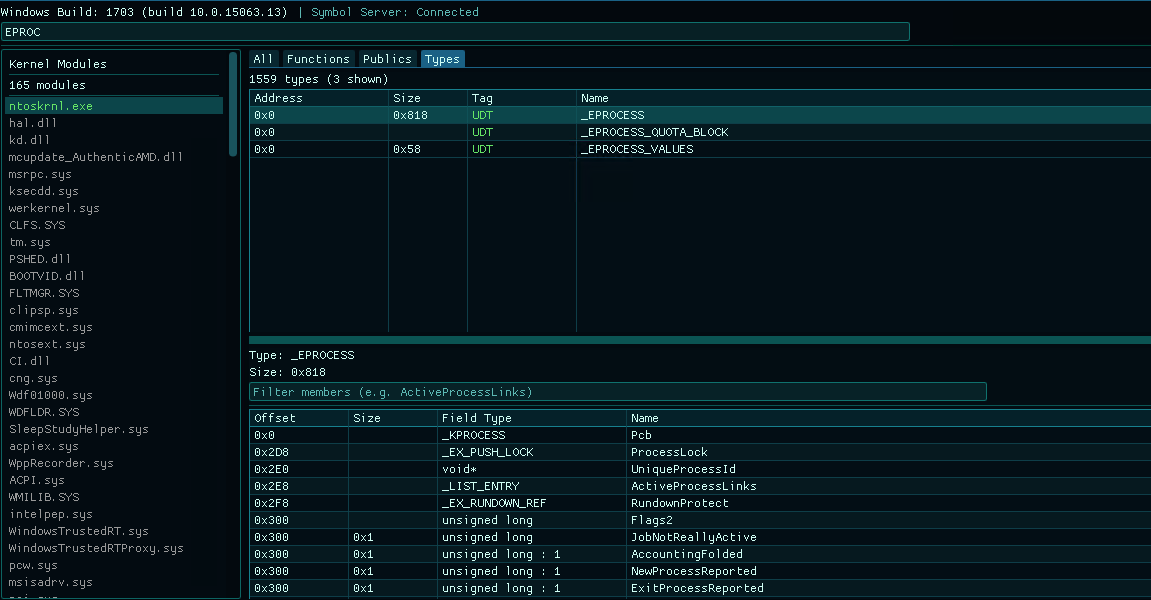Select the RundownProtect member row

(700, 503)
